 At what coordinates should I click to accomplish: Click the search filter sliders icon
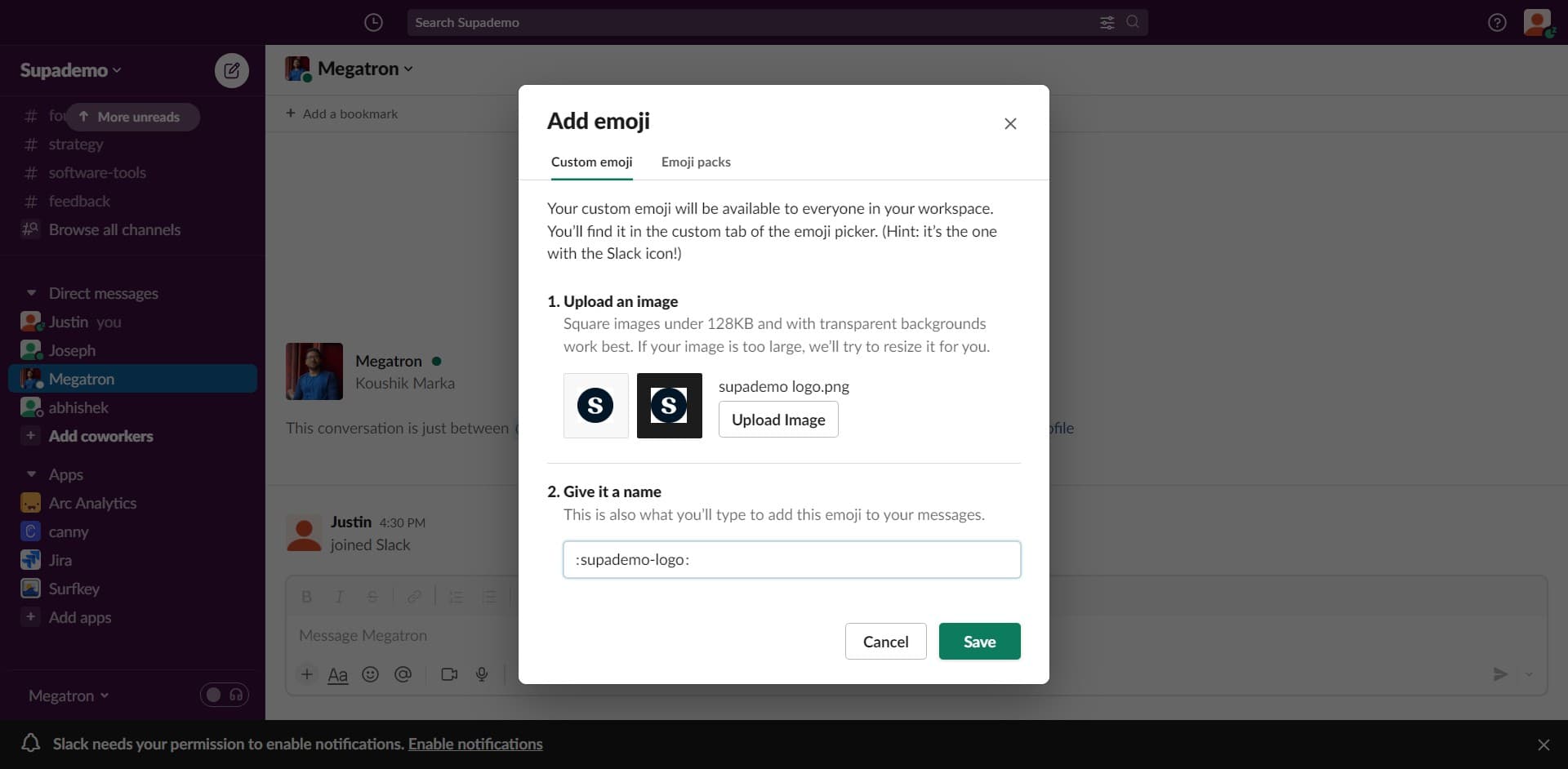click(1107, 23)
